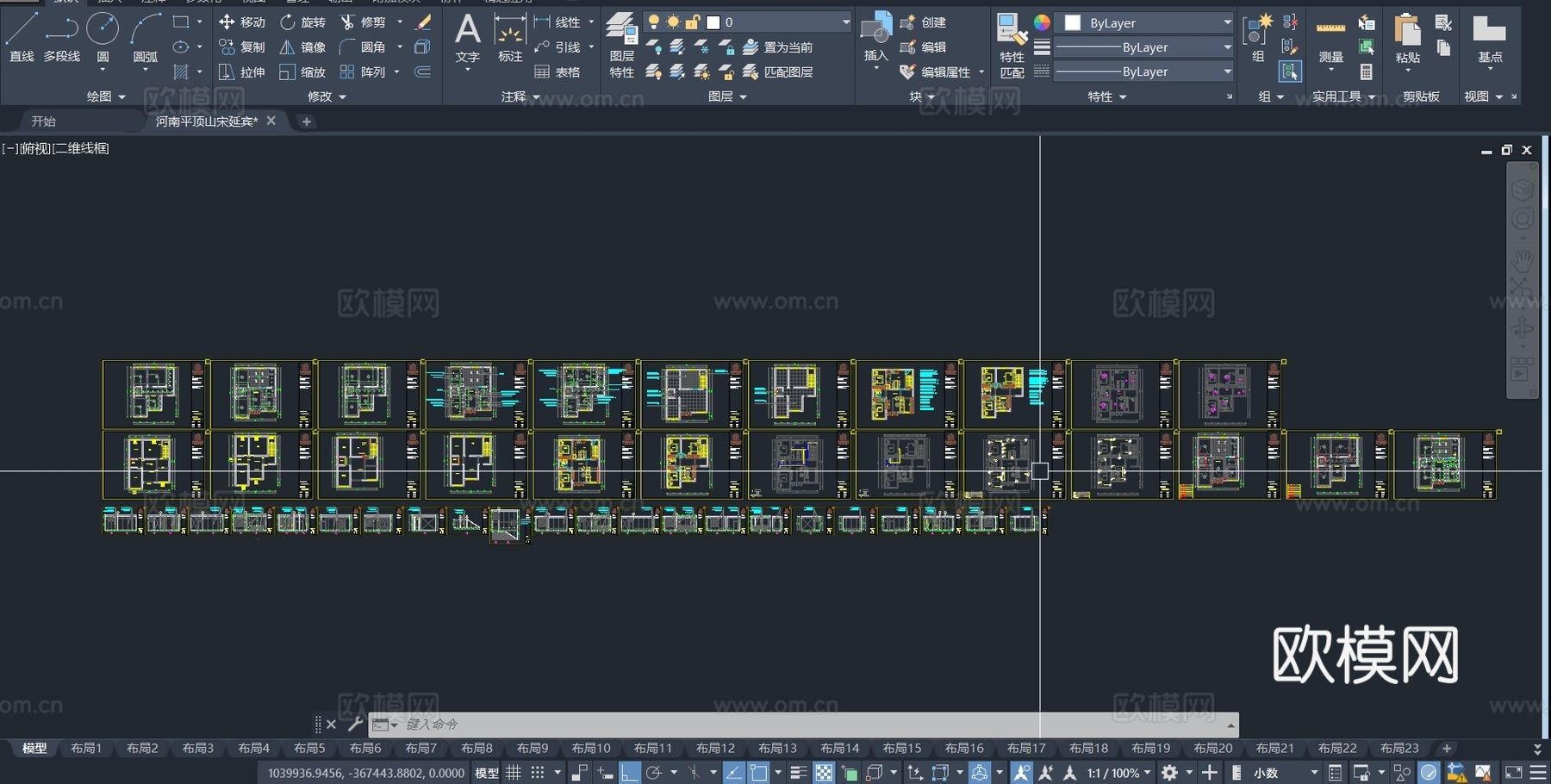Click the 匹配图层 (Match Layer) button
Image resolution: width=1551 pixels, height=784 pixels.
click(777, 72)
